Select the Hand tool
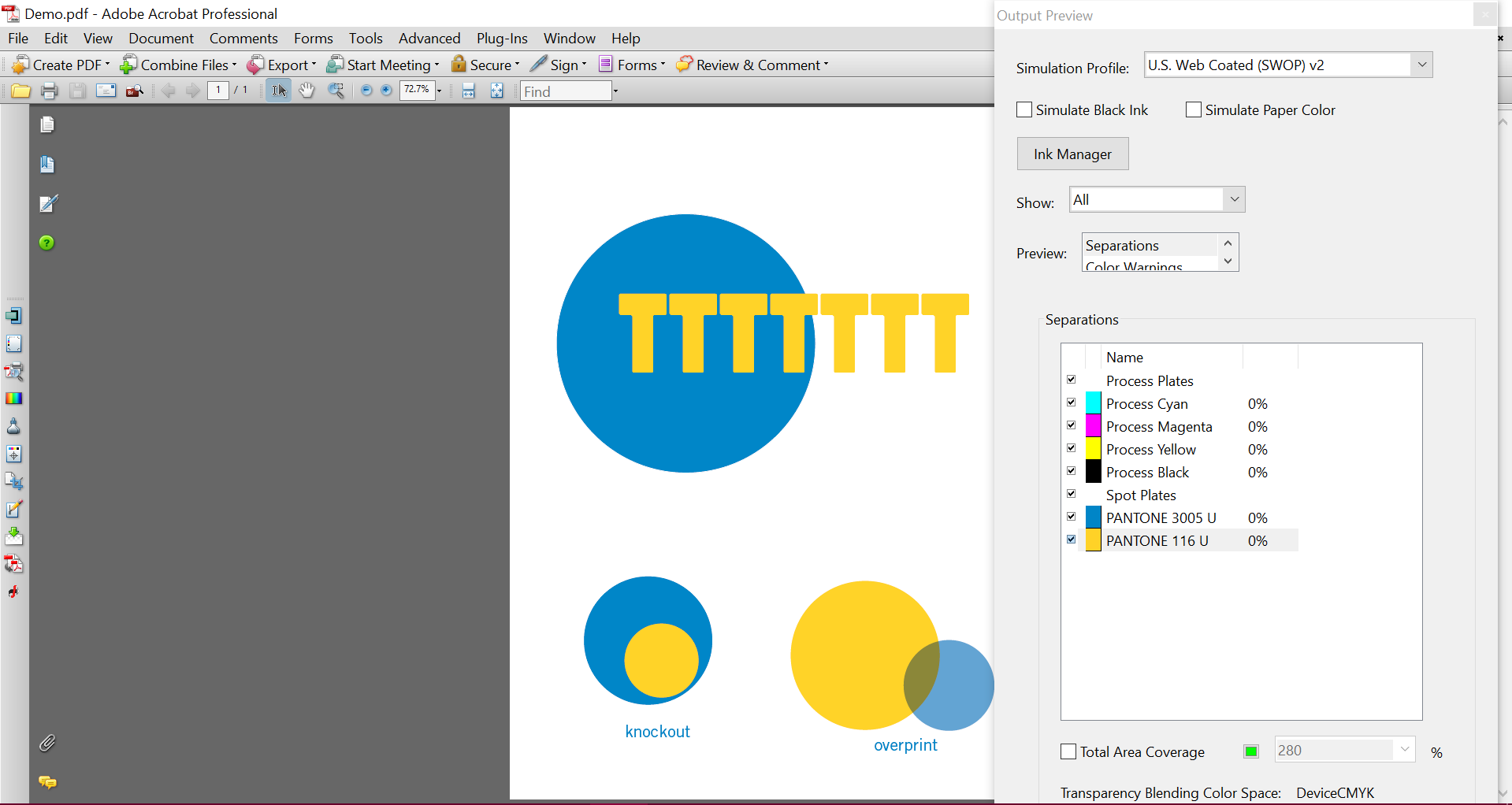The height and width of the screenshot is (805, 1512). (x=307, y=91)
